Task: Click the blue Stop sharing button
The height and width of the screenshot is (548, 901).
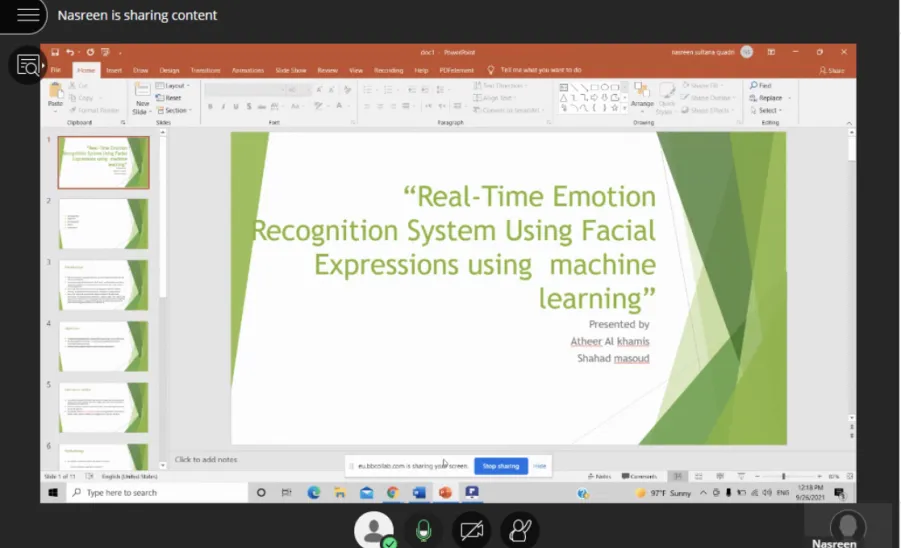Action: pos(500,466)
